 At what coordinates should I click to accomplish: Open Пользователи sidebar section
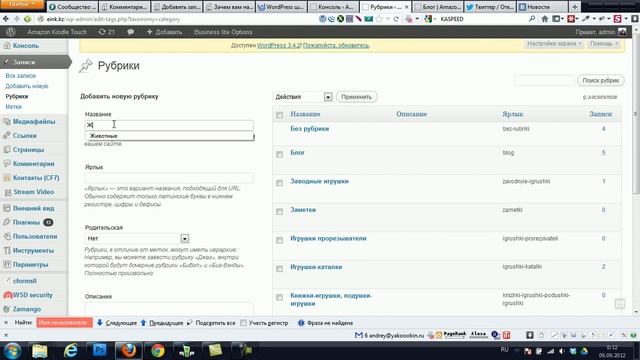pos(35,236)
